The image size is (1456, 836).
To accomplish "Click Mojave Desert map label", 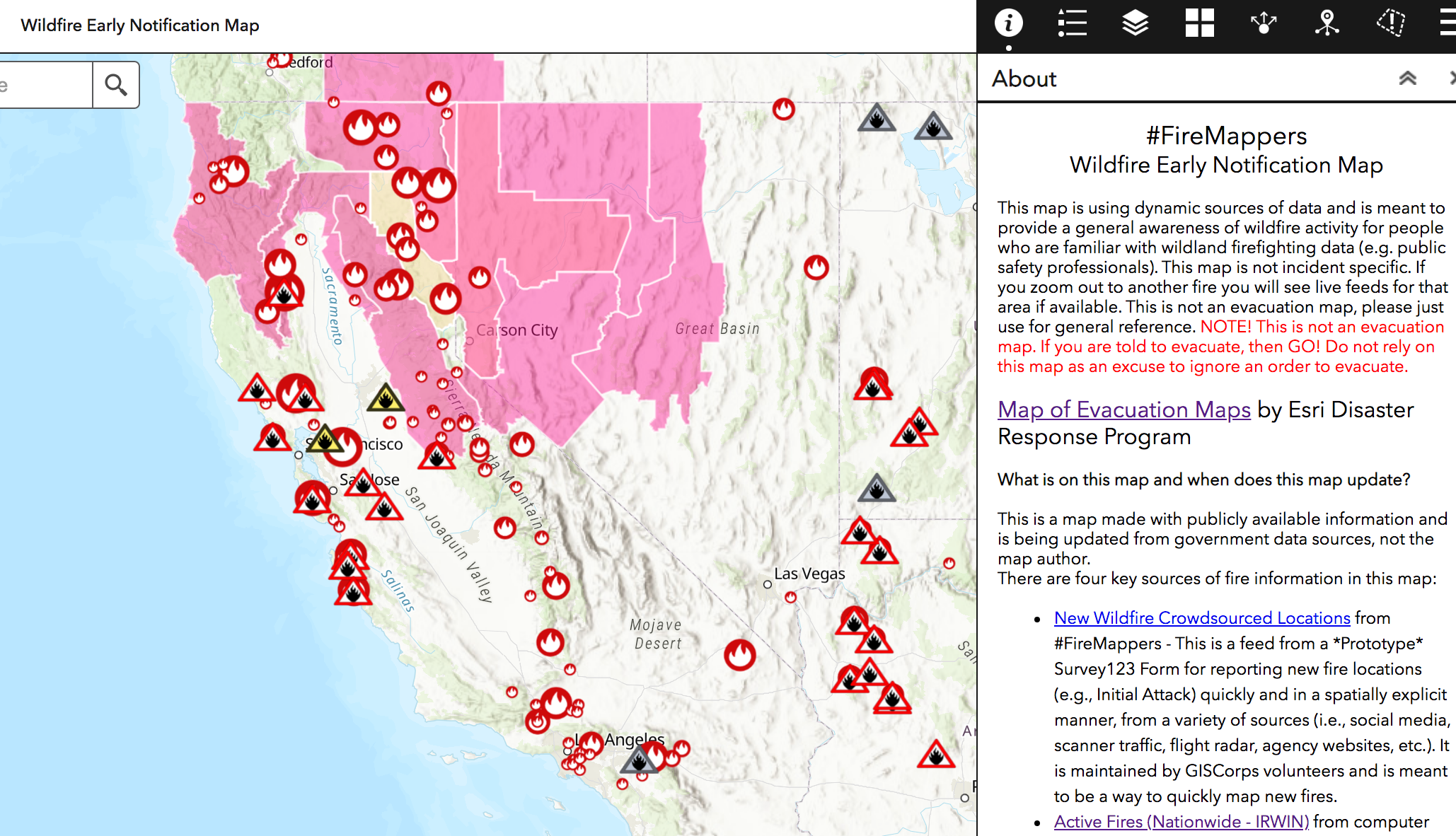I will tap(657, 634).
